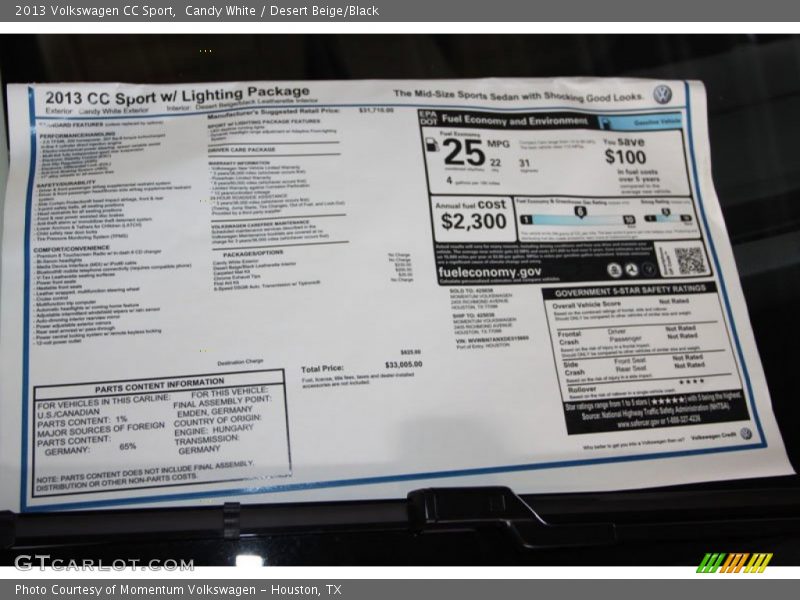Click the '$100' you save amount
The image size is (800, 600).
coord(625,157)
